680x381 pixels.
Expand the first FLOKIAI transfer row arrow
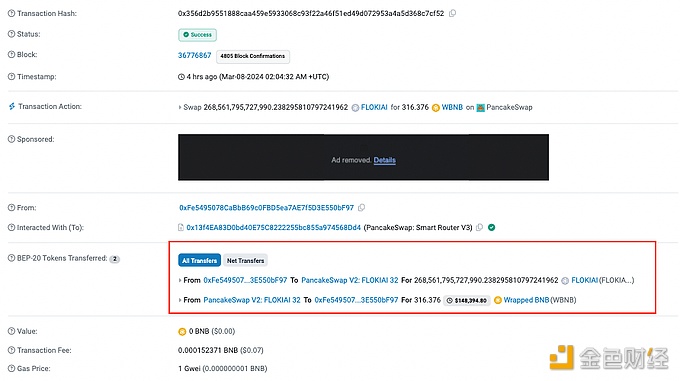tap(180, 280)
